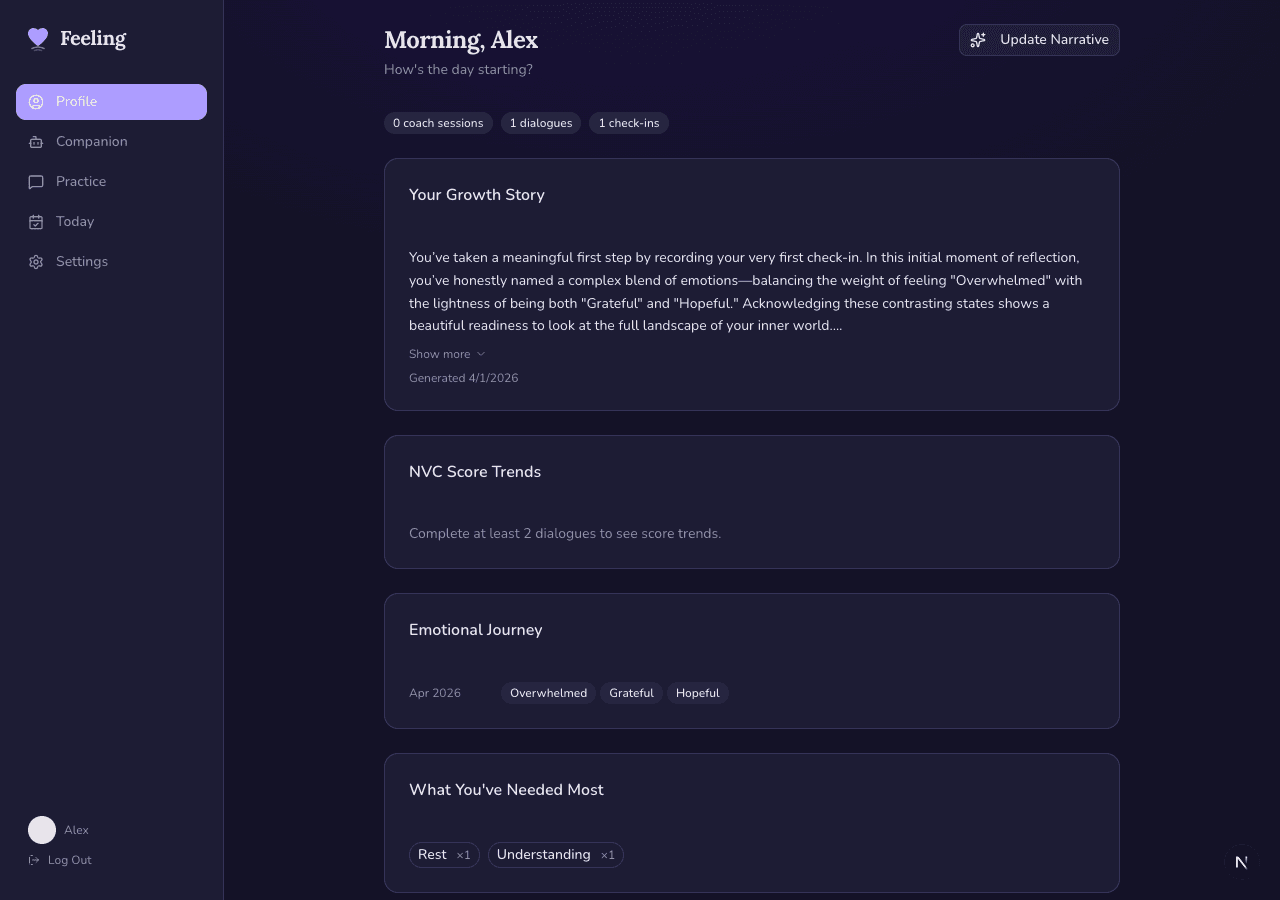This screenshot has height=900, width=1280.
Task: Click the Rest ×1 need chip
Action: tap(444, 855)
